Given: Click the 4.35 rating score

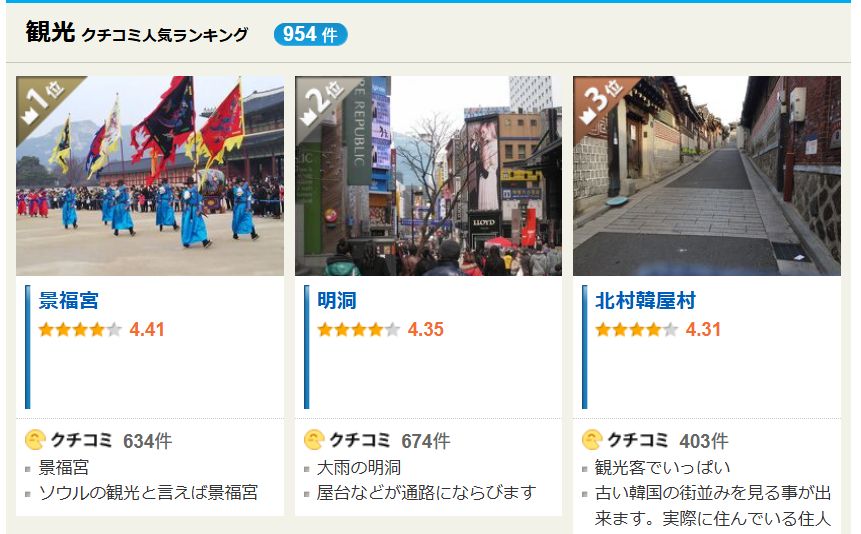Looking at the screenshot, I should tap(426, 330).
